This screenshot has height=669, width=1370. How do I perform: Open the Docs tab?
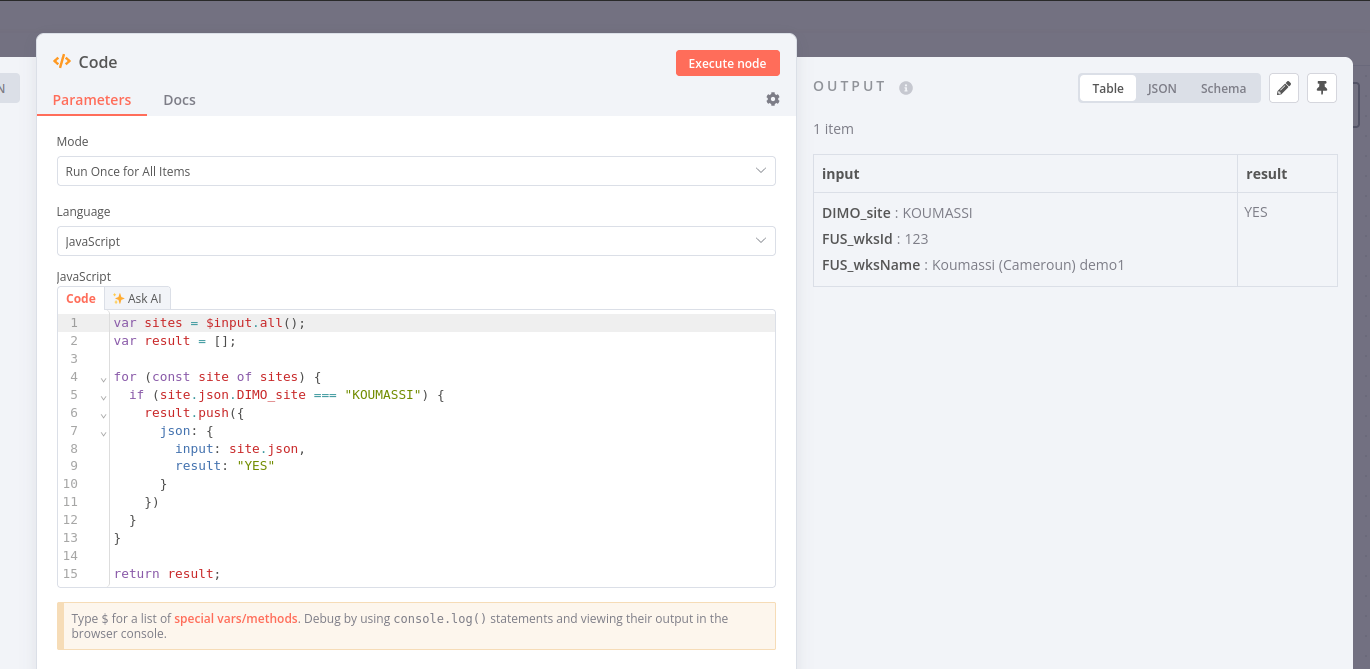pyautogui.click(x=179, y=99)
